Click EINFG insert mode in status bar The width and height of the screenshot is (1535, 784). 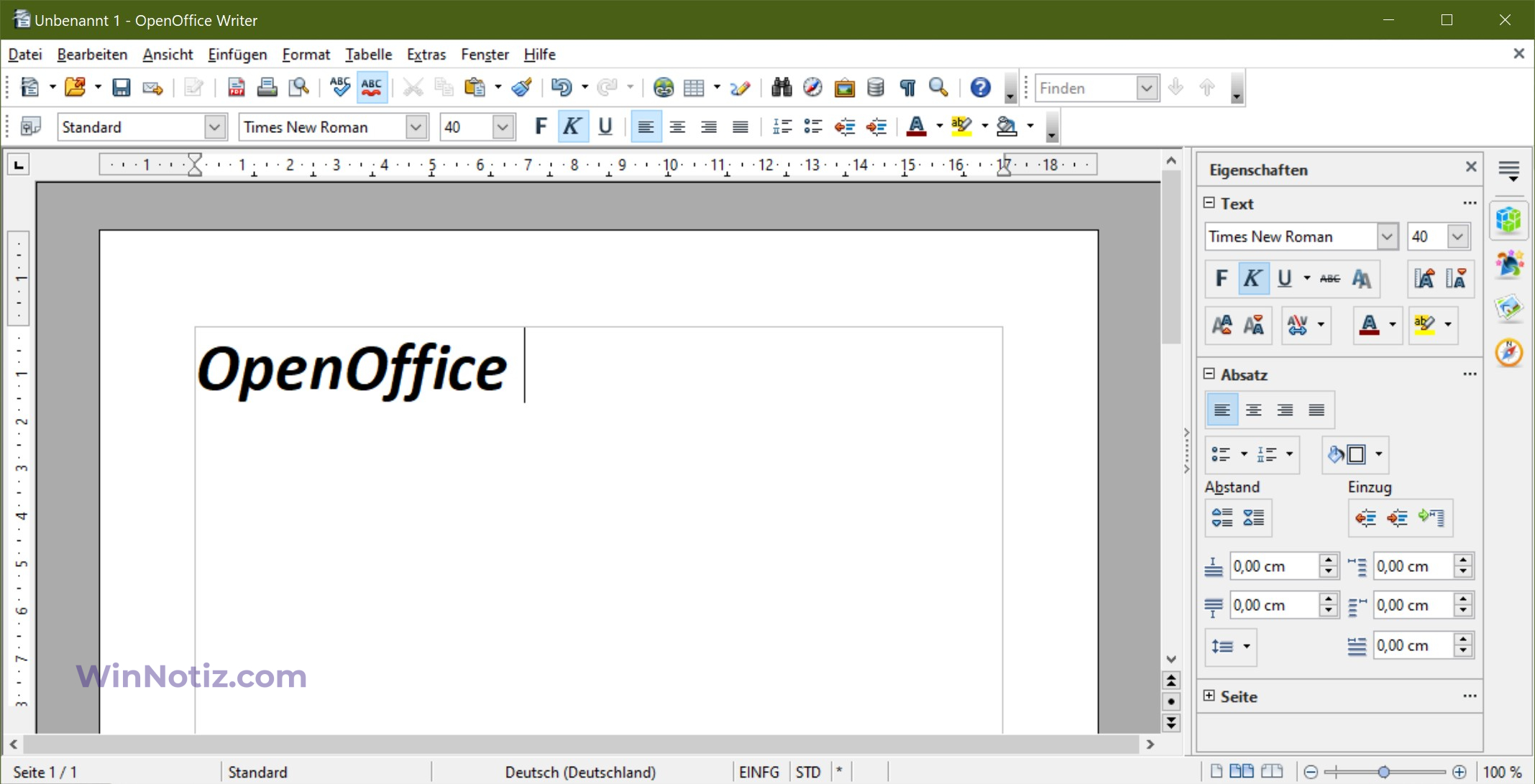[759, 772]
